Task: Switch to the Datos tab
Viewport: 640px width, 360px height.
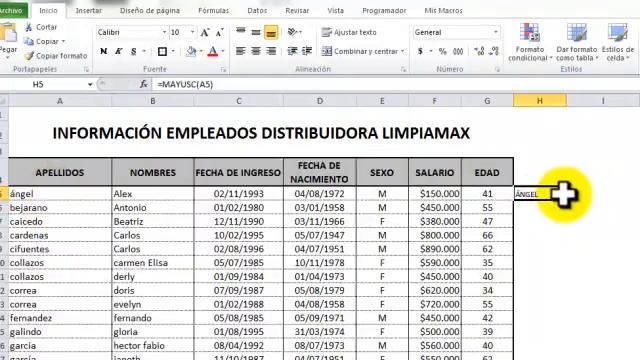Action: 257,11
